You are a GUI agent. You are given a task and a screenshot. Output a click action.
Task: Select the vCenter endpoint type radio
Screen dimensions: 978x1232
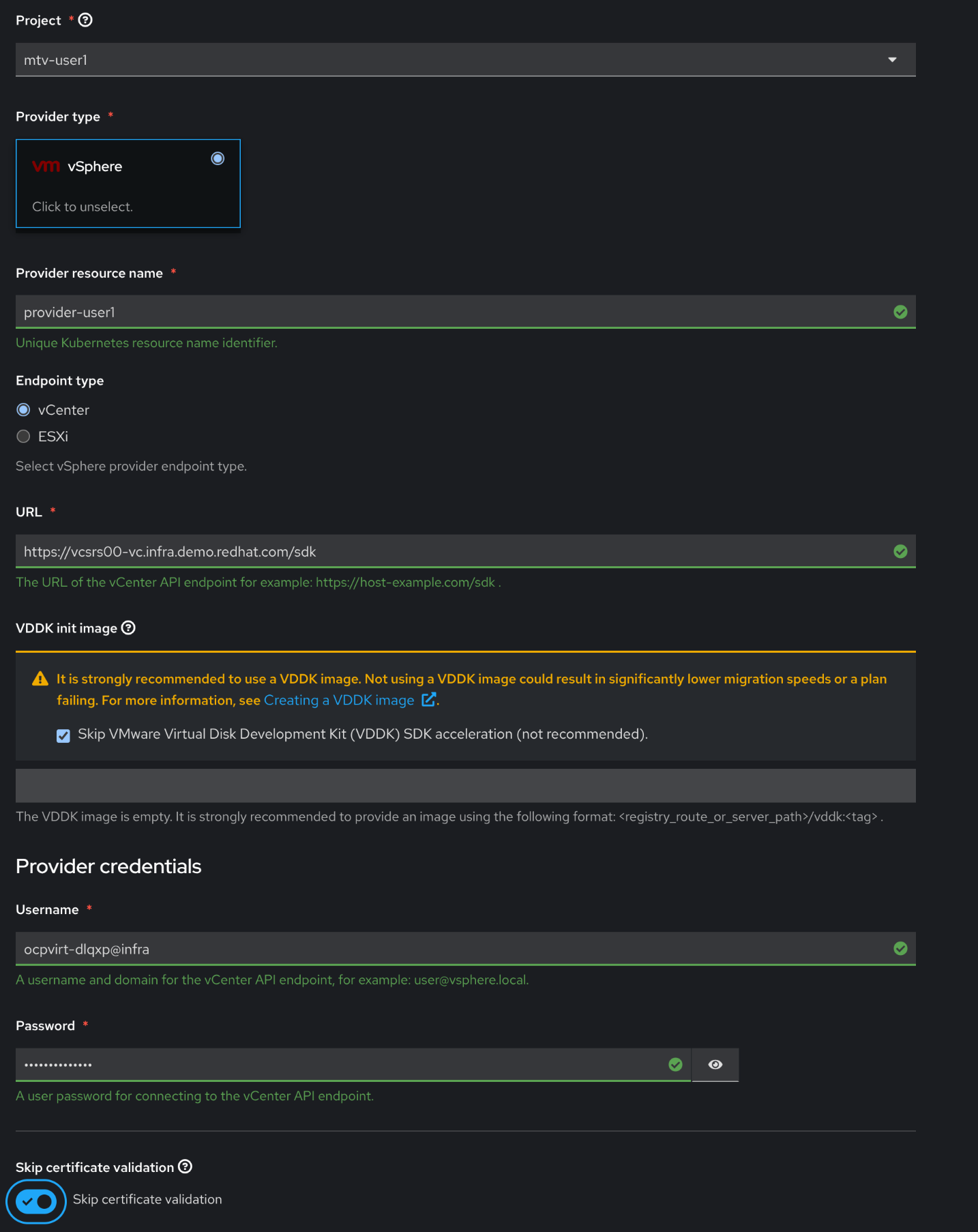[x=24, y=410]
